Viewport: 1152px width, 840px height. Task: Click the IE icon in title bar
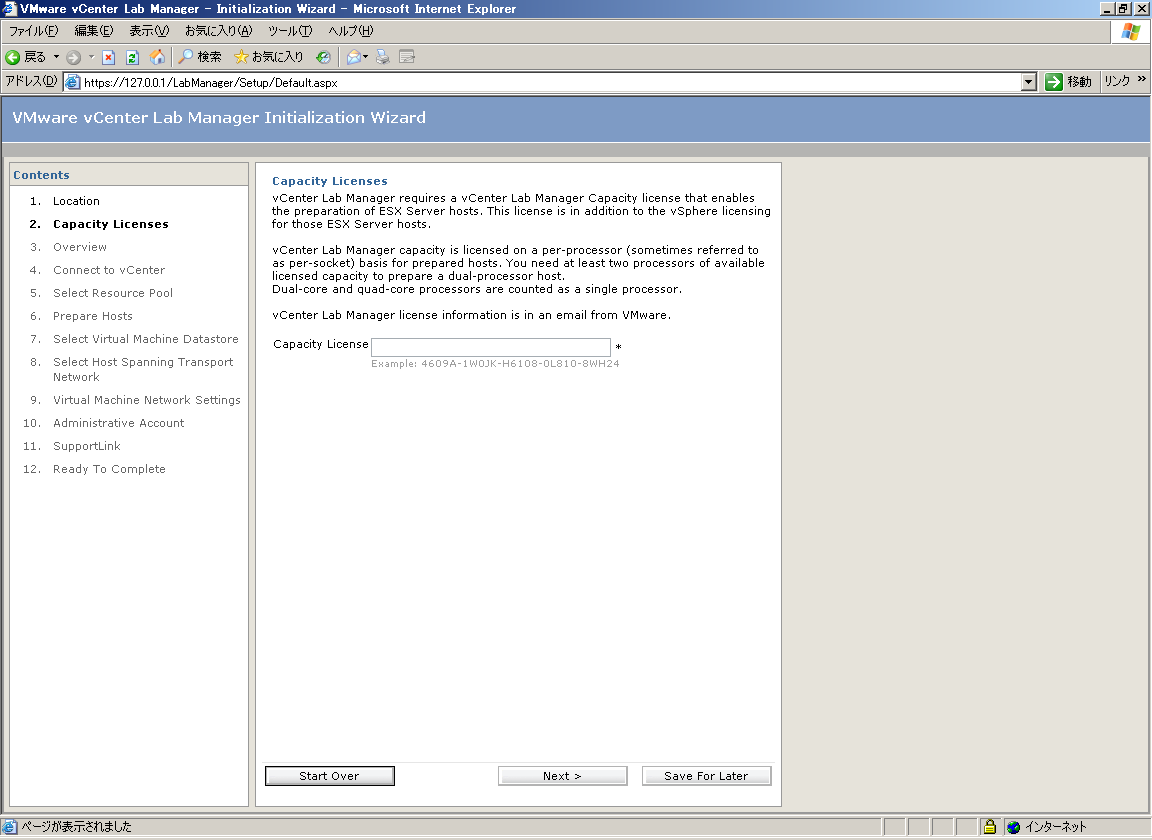click(9, 9)
